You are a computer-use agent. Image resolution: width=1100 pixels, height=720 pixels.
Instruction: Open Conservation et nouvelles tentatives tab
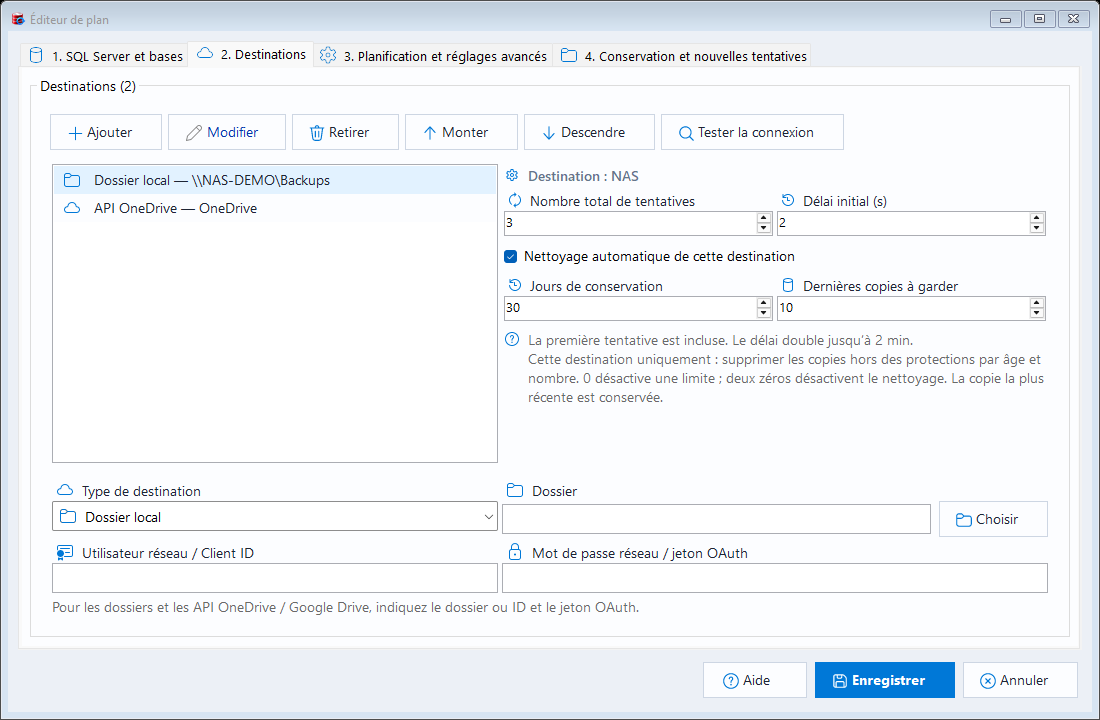point(684,56)
